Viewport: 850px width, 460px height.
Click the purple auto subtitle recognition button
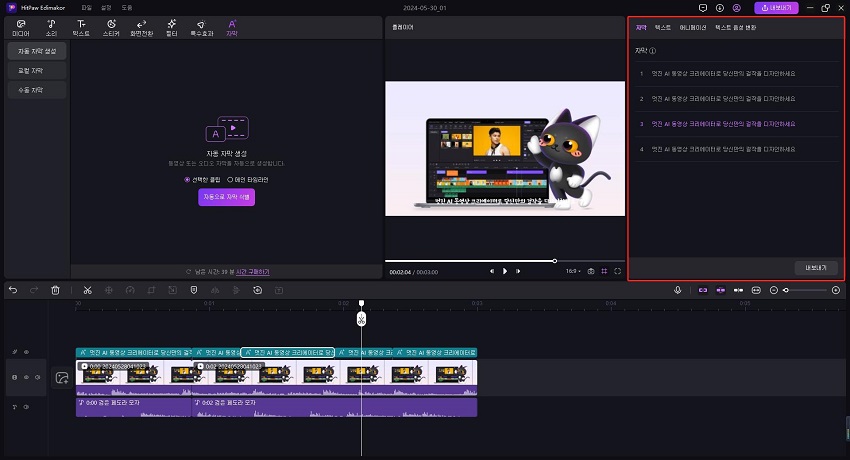227,197
